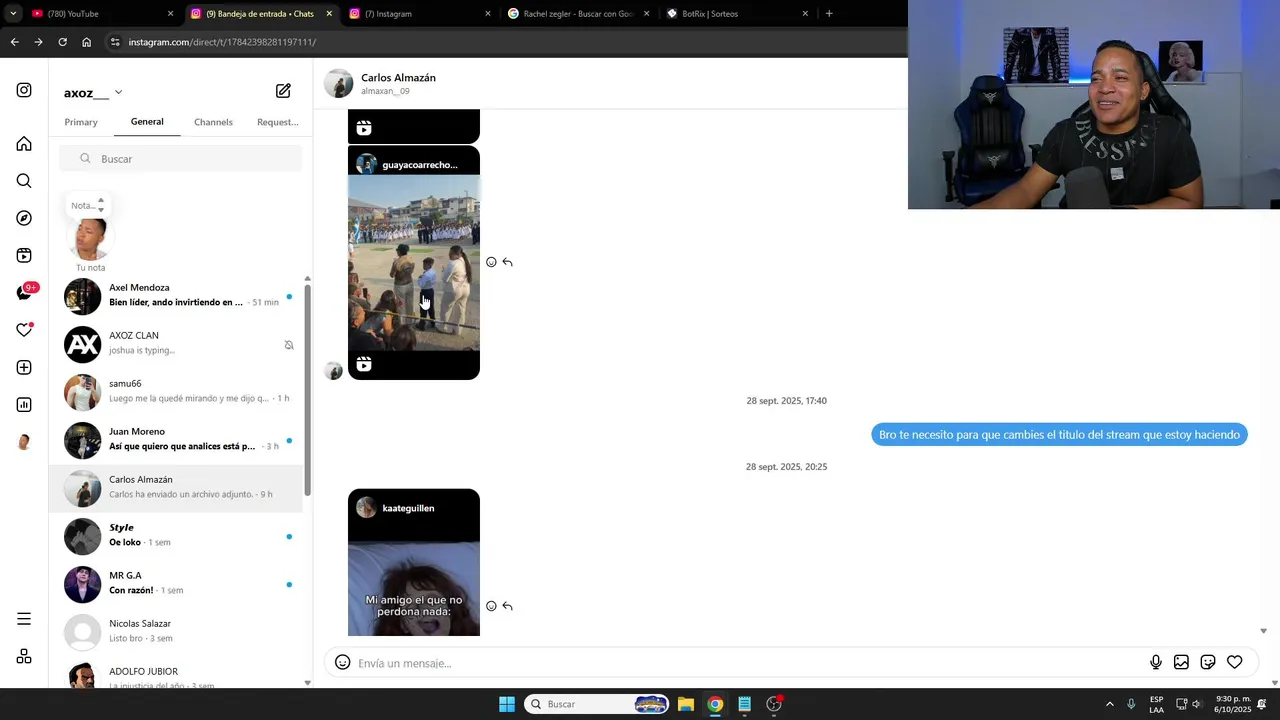Image resolution: width=1280 pixels, height=720 pixels.
Task: Reload the page with browser refresh icon
Action: coord(62,42)
